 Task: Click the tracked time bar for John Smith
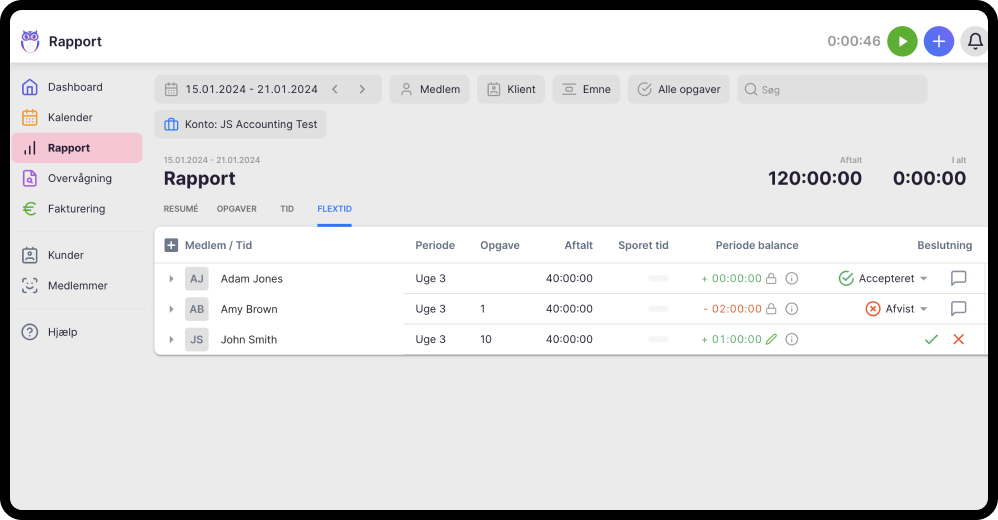[658, 339]
